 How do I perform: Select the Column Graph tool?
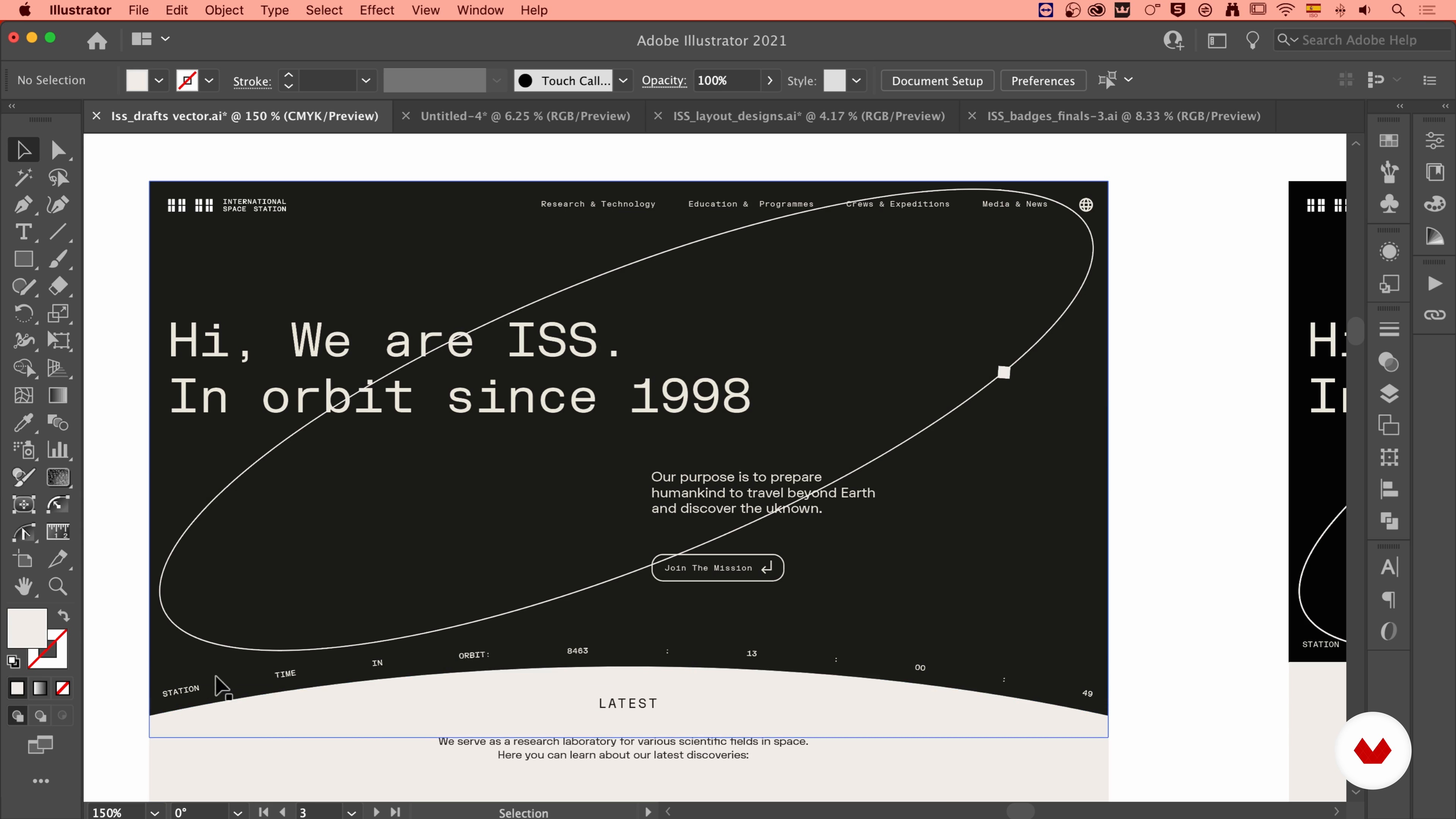coord(58,450)
